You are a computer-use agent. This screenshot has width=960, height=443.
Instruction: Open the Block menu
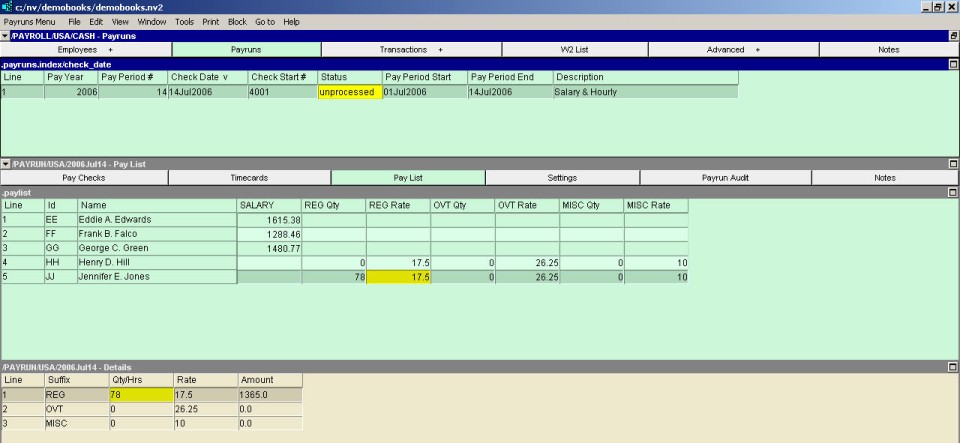click(237, 21)
